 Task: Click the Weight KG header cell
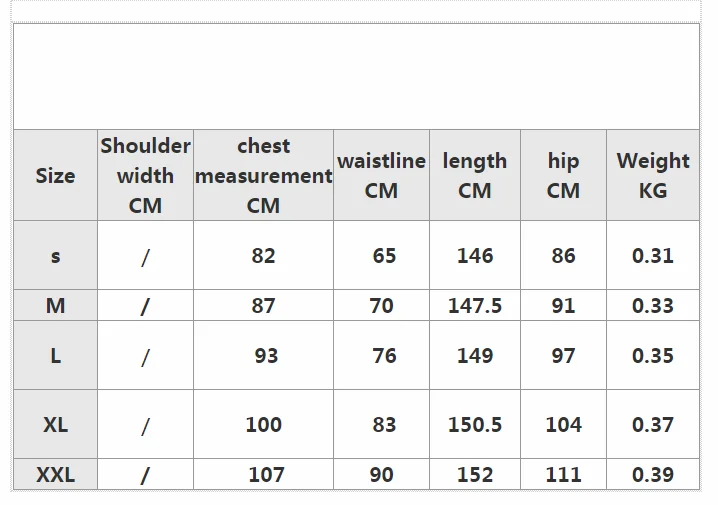[653, 175]
